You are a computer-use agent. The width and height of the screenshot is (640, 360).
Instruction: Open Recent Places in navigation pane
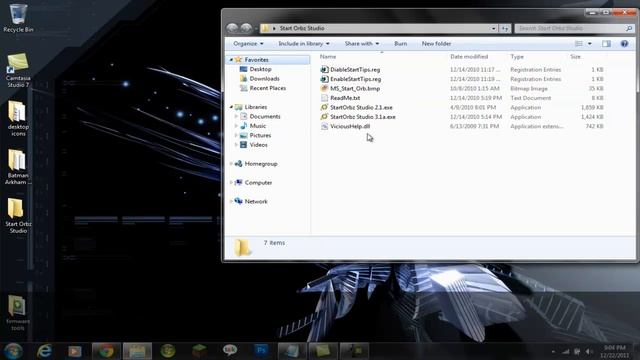[x=268, y=88]
